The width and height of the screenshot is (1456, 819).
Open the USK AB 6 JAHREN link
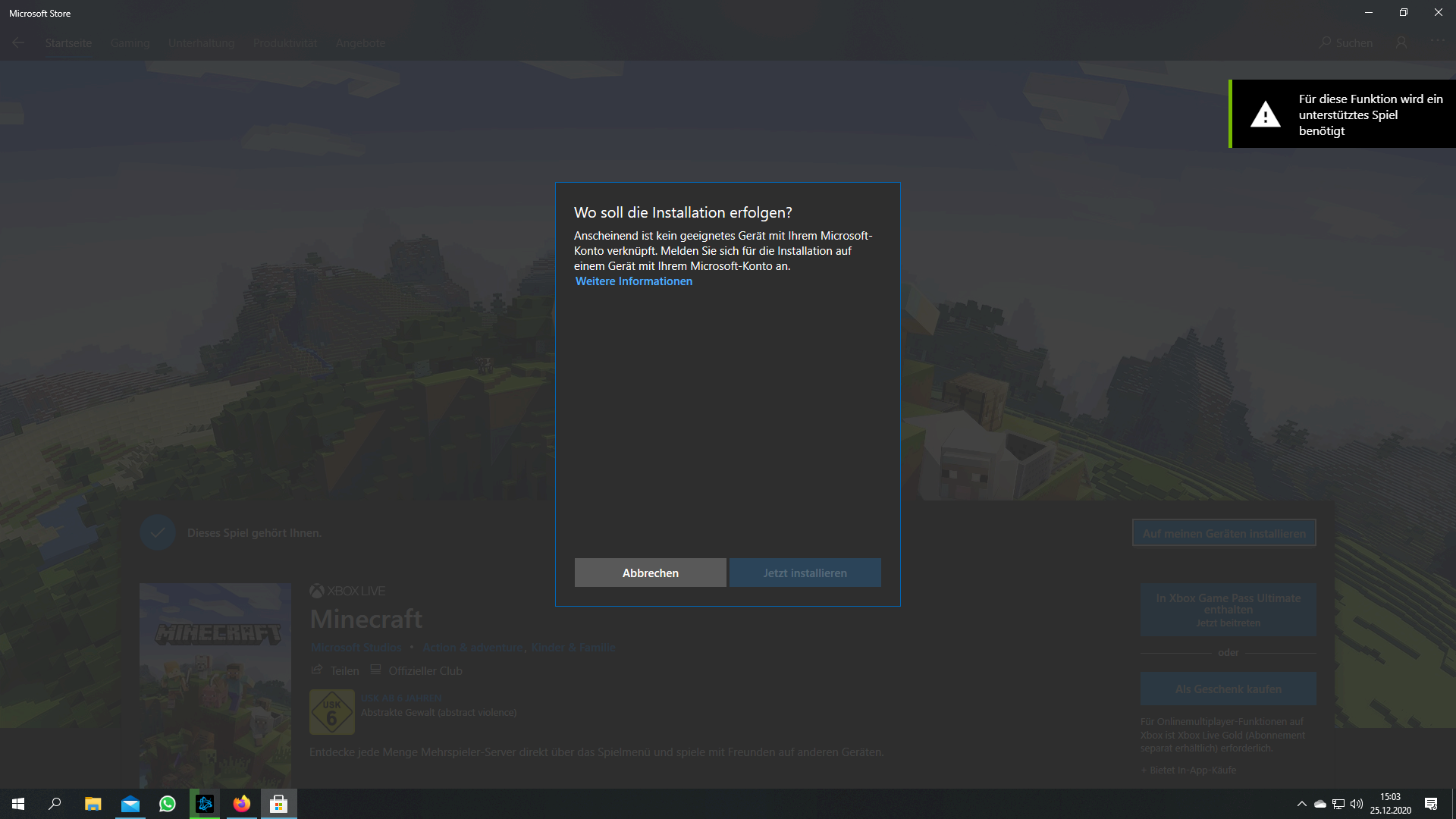point(401,698)
